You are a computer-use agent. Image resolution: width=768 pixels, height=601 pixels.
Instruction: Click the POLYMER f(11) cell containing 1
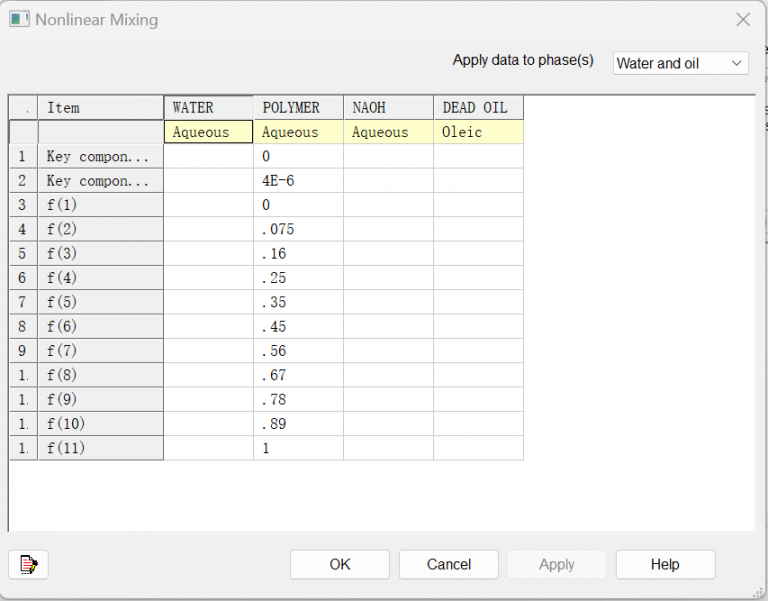[x=298, y=448]
